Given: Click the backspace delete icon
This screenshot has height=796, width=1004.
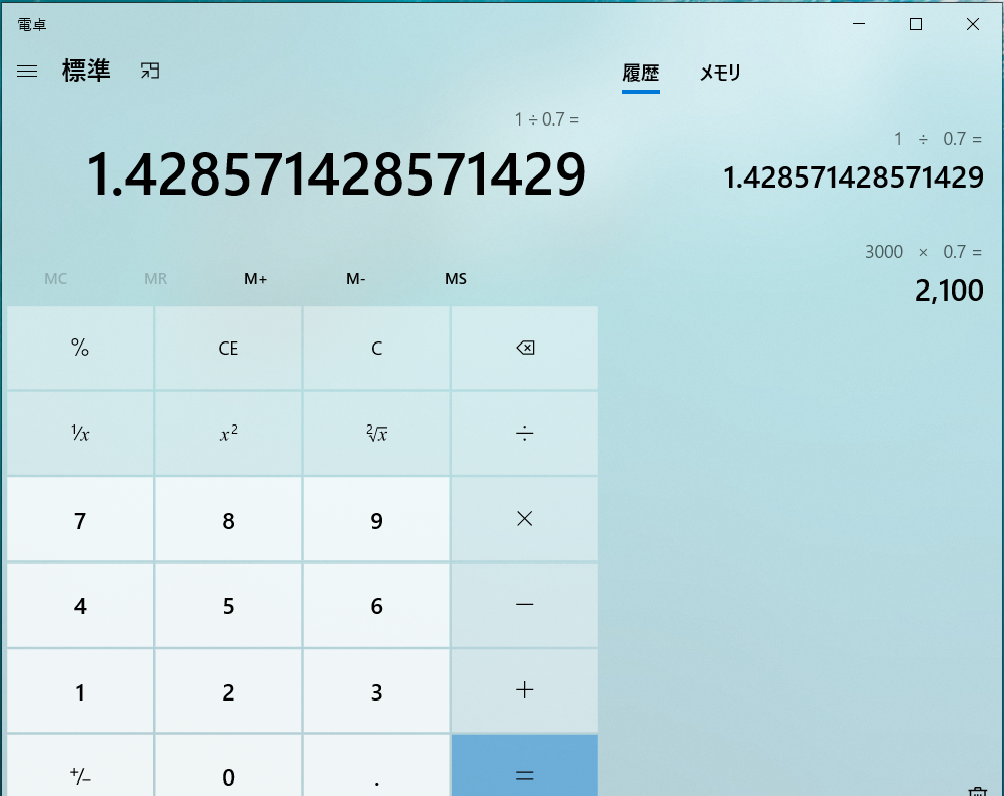Looking at the screenshot, I should click(x=525, y=348).
